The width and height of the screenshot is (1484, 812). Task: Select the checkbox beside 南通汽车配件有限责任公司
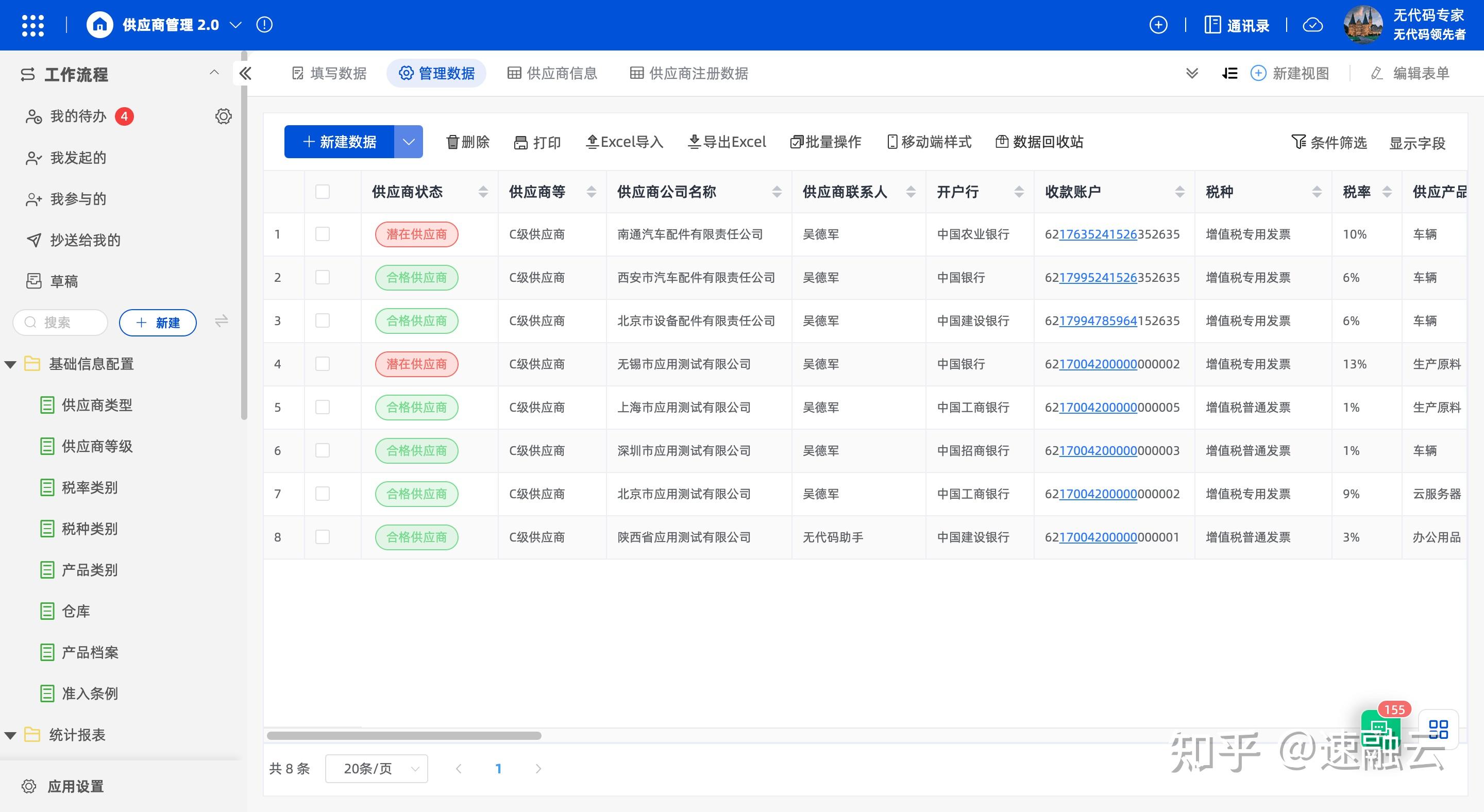click(322, 234)
